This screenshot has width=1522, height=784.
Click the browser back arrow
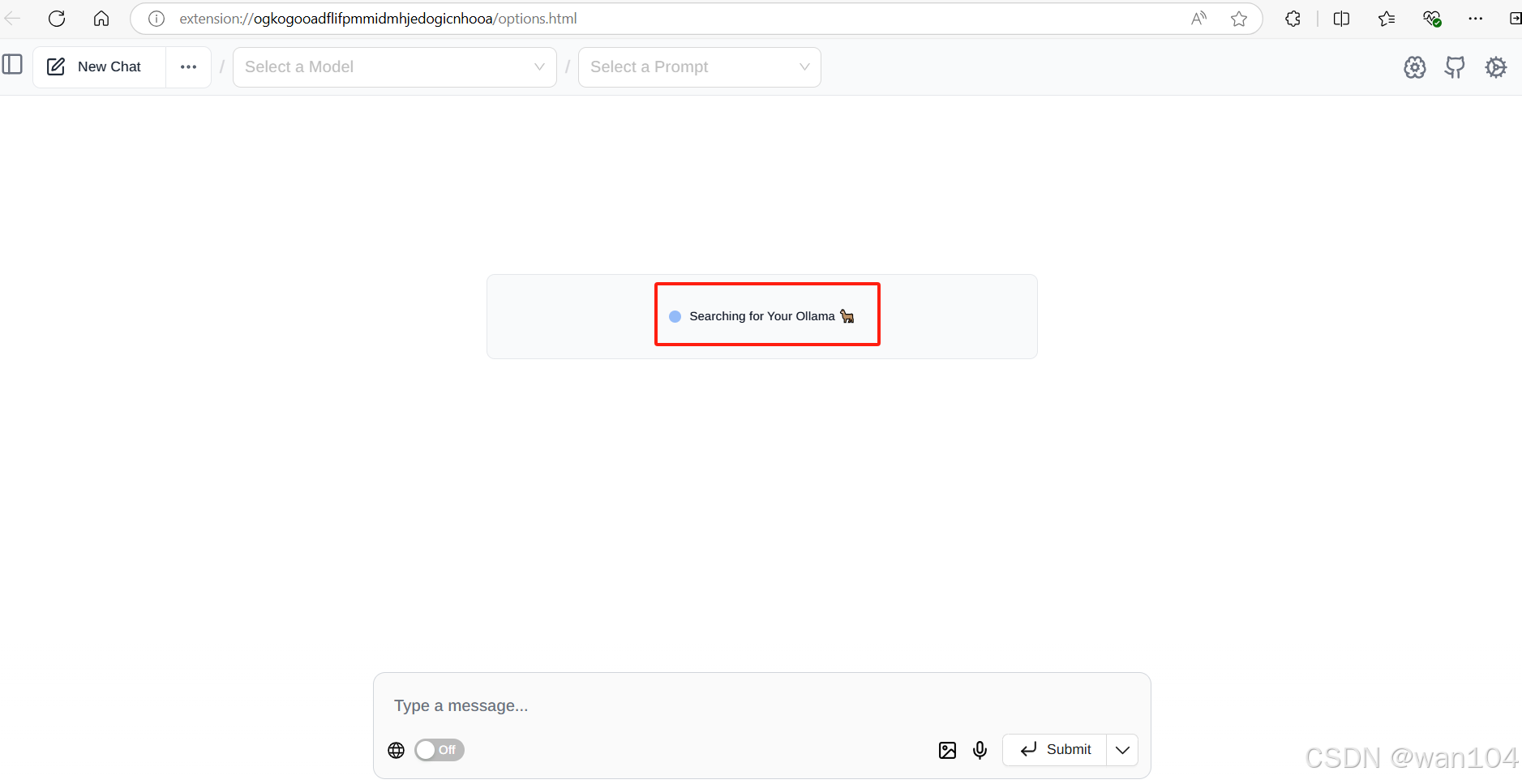click(13, 18)
